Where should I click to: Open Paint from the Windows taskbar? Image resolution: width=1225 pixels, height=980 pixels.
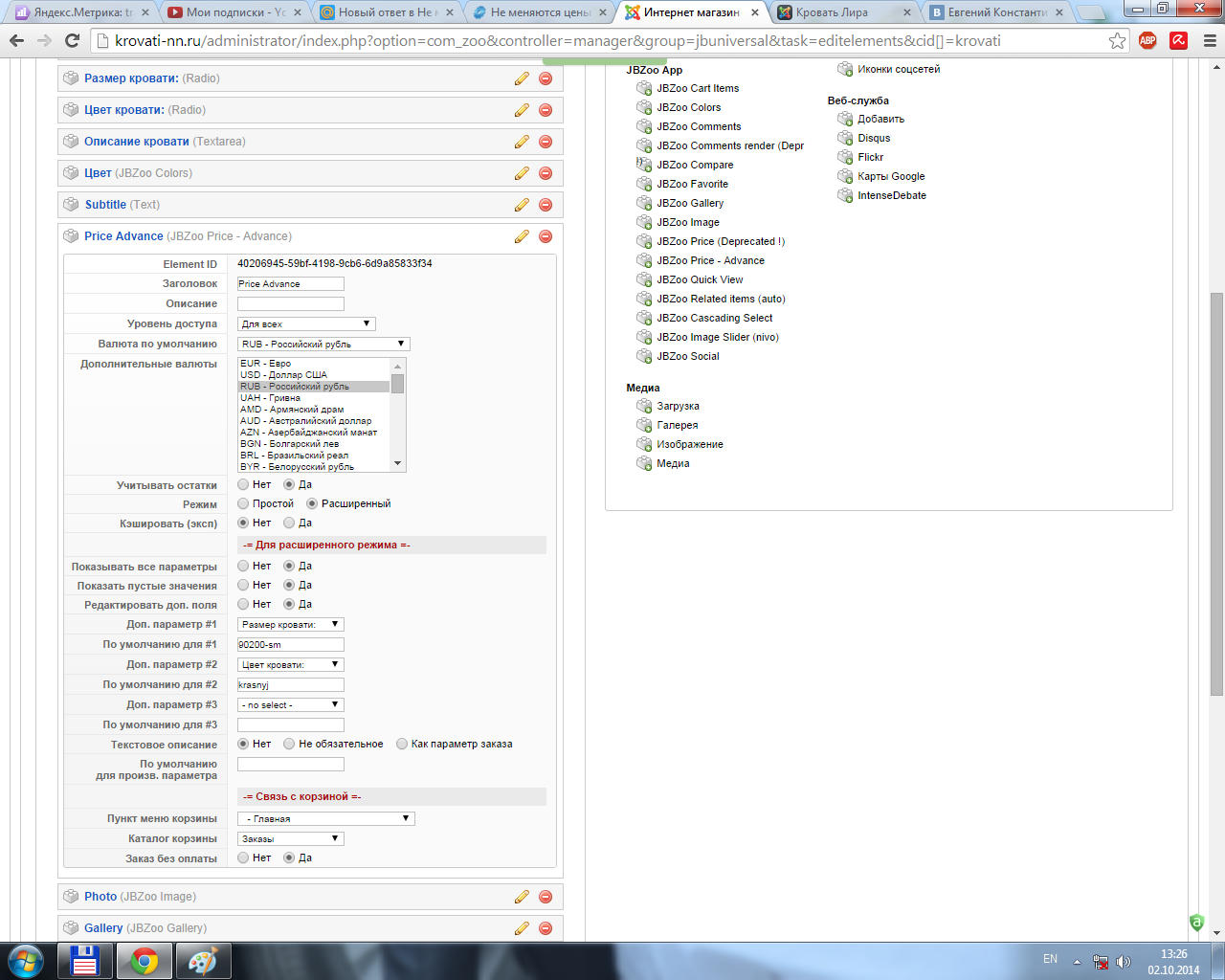click(203, 961)
